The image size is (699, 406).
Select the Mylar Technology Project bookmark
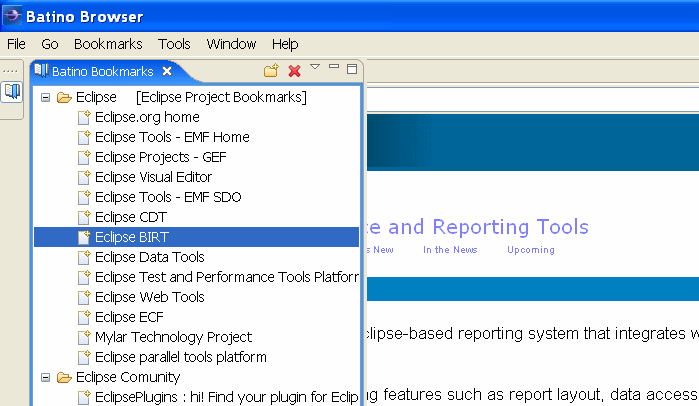click(x=173, y=337)
